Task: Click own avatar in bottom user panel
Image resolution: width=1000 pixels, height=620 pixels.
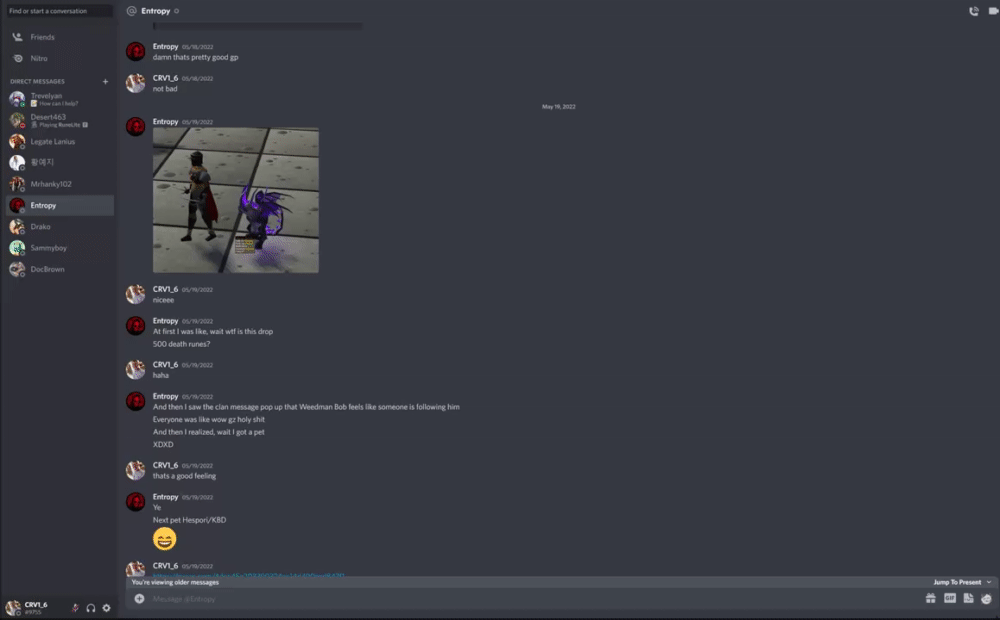Action: click(x=13, y=607)
